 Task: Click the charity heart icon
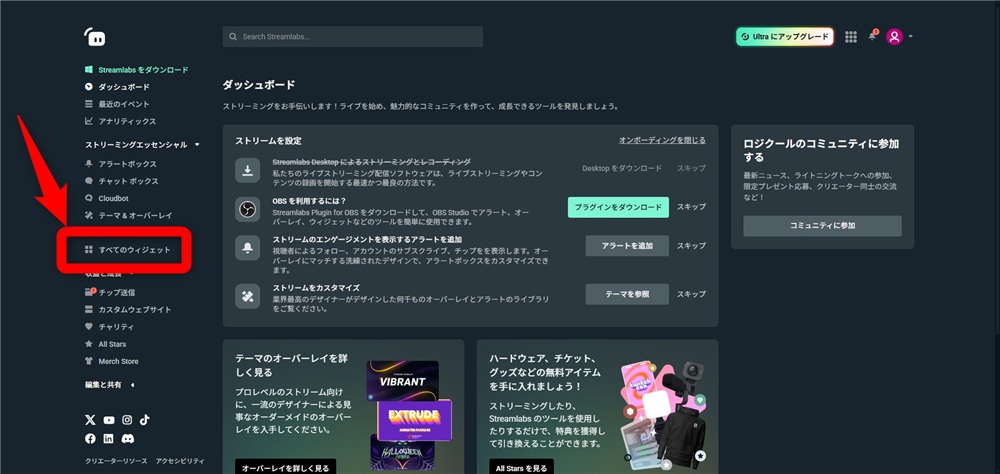pos(89,327)
